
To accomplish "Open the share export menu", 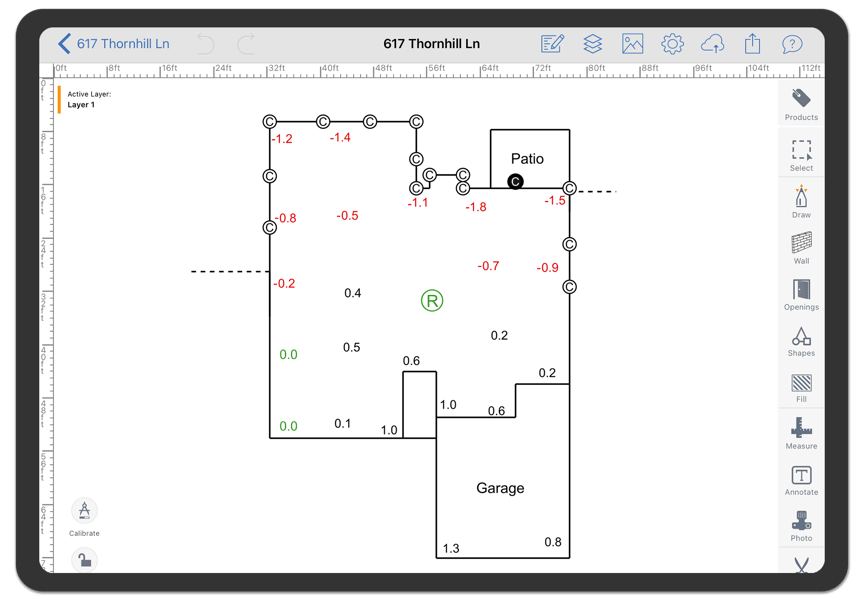I will (x=752, y=44).
